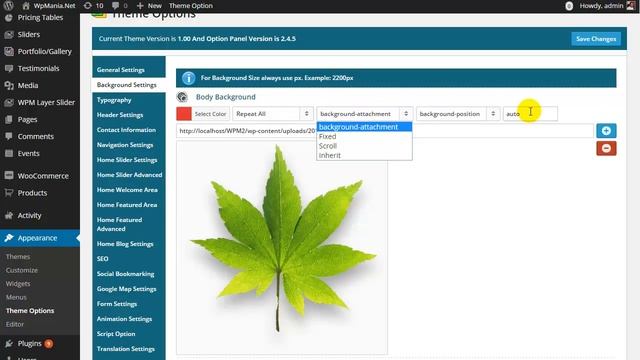The image size is (640, 360).
Task: Open Themes submenu under Appearance
Action: click(x=18, y=257)
